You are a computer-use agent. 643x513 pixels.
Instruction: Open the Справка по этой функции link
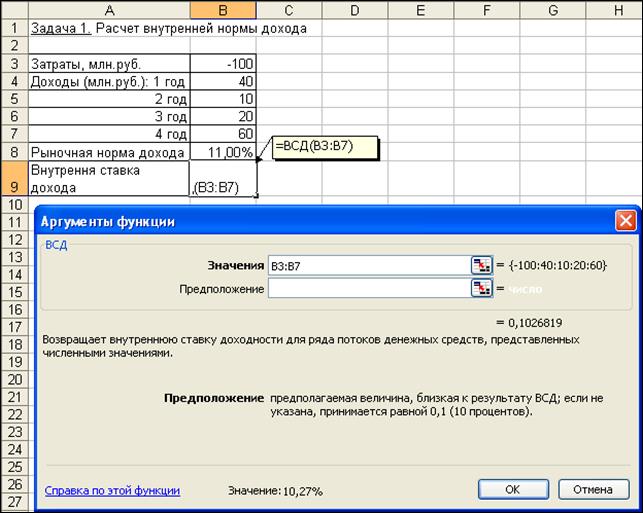click(x=112, y=491)
